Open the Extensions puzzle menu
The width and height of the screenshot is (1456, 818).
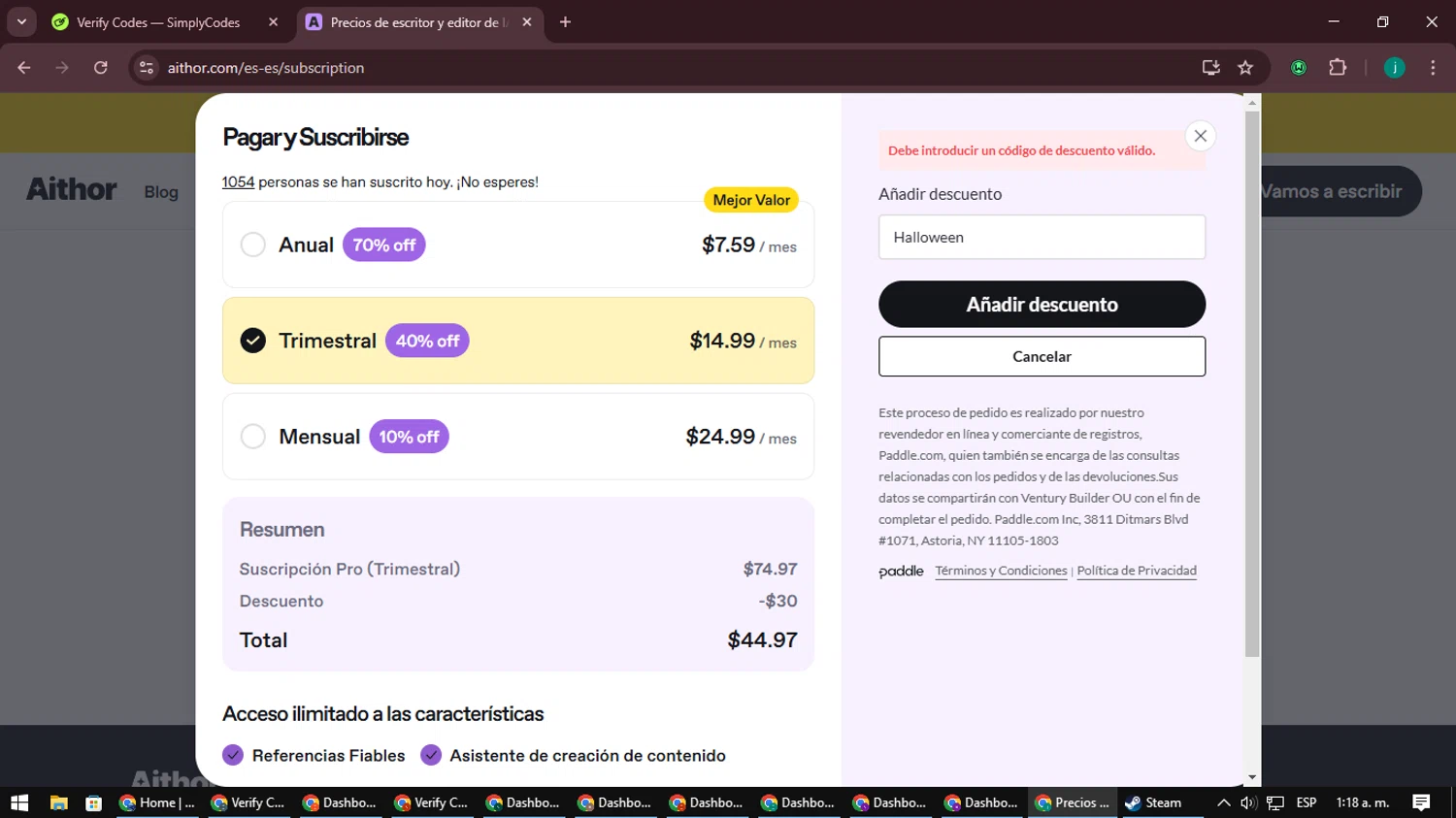point(1338,68)
